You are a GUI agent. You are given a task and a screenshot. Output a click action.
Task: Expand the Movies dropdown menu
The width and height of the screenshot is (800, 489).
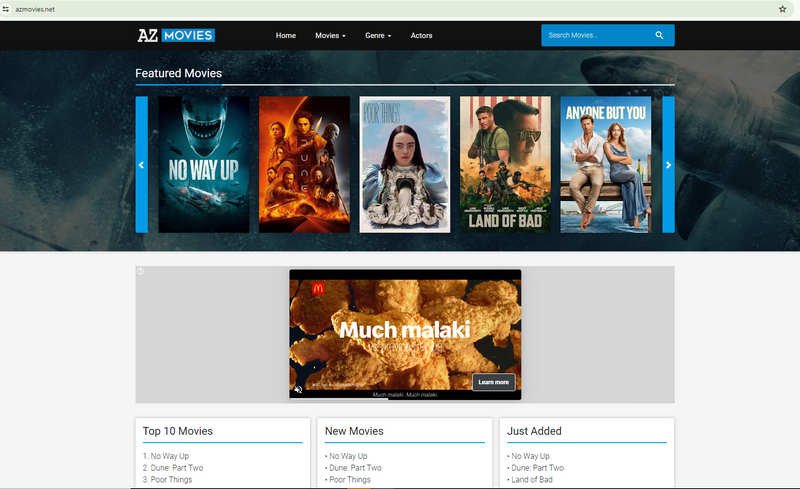330,35
